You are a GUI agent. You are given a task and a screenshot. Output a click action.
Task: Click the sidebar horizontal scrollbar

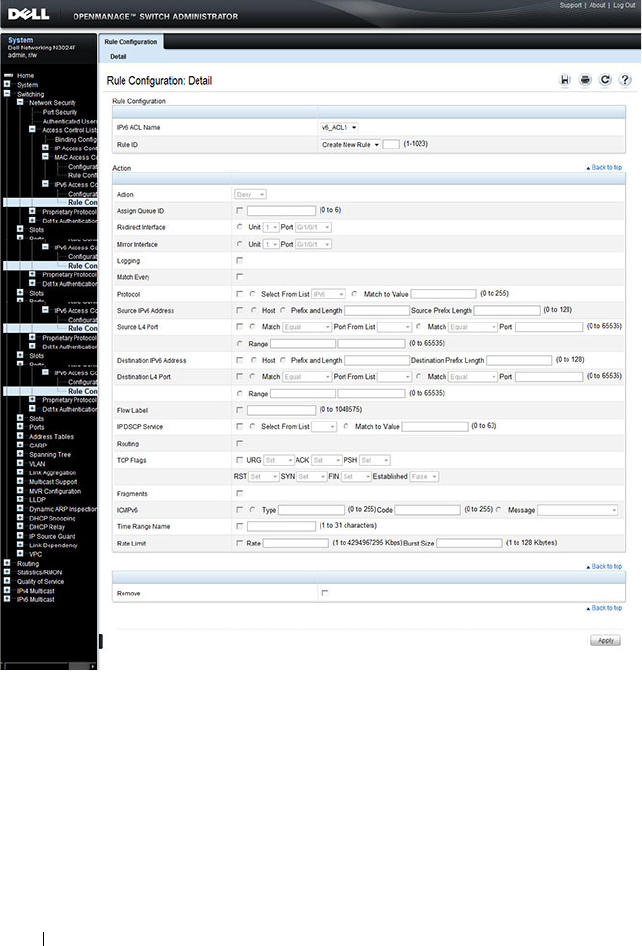48,666
